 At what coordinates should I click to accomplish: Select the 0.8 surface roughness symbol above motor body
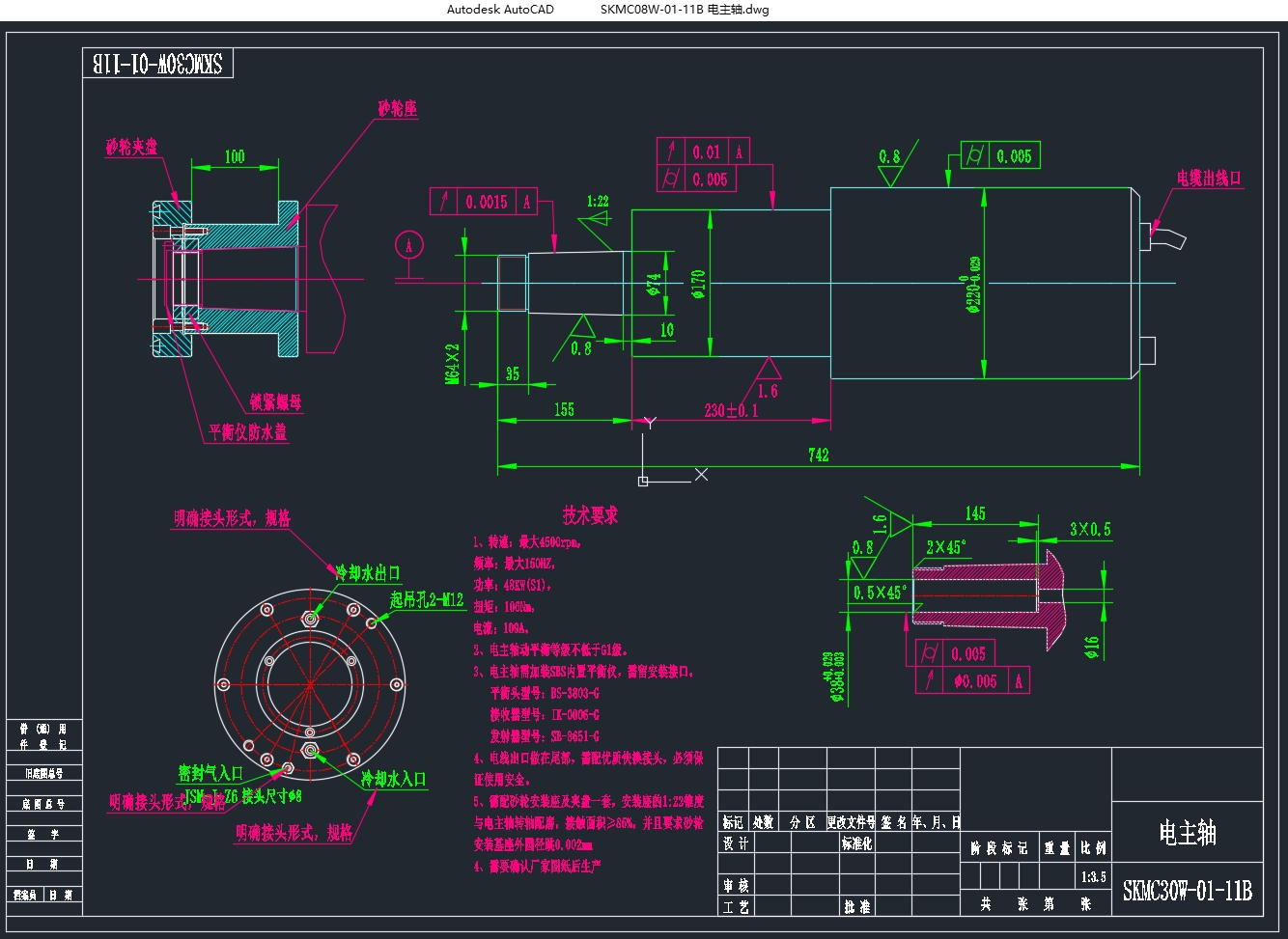tap(890, 167)
